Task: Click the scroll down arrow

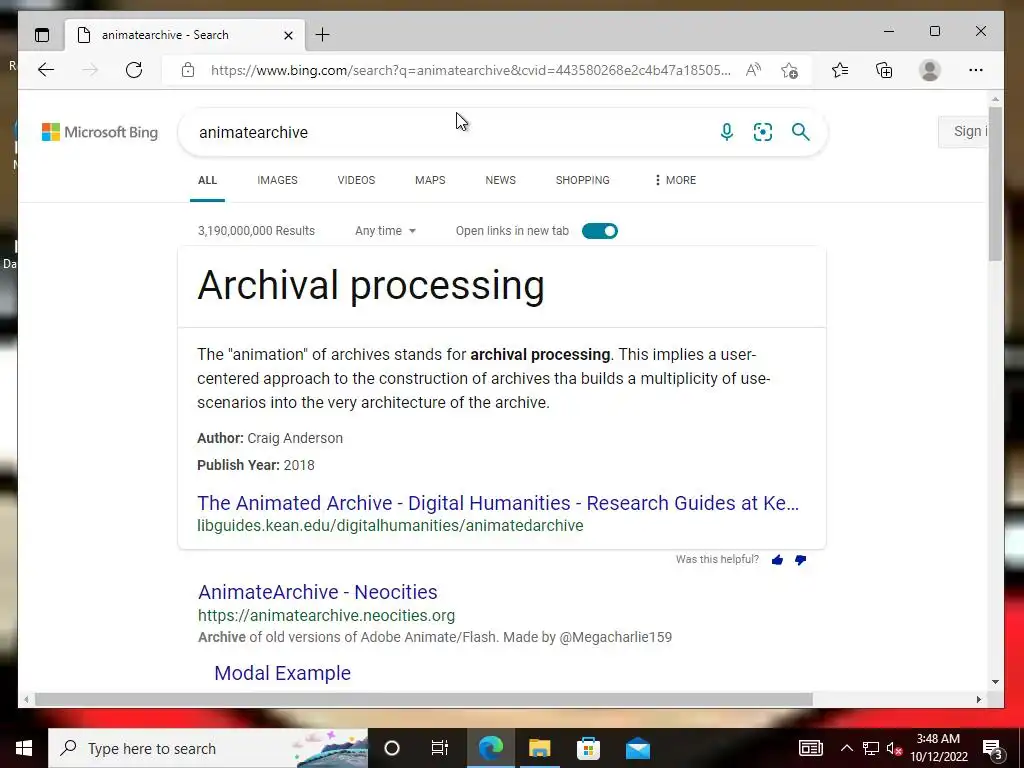Action: [995, 682]
